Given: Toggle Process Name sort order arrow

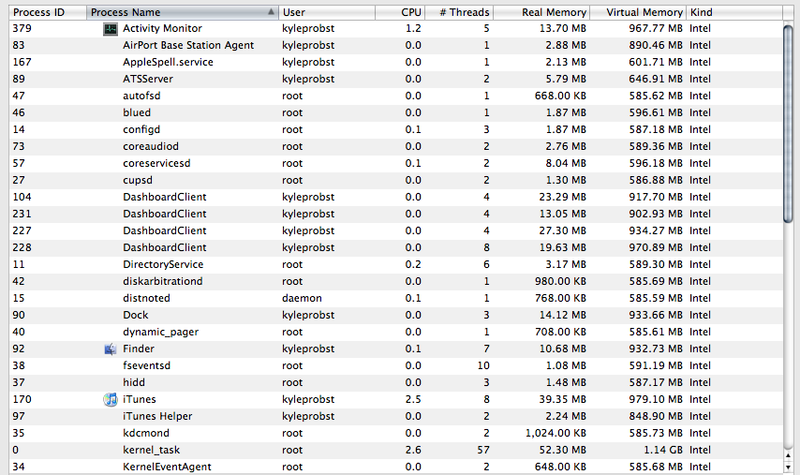Looking at the screenshot, I should pyautogui.click(x=271, y=12).
